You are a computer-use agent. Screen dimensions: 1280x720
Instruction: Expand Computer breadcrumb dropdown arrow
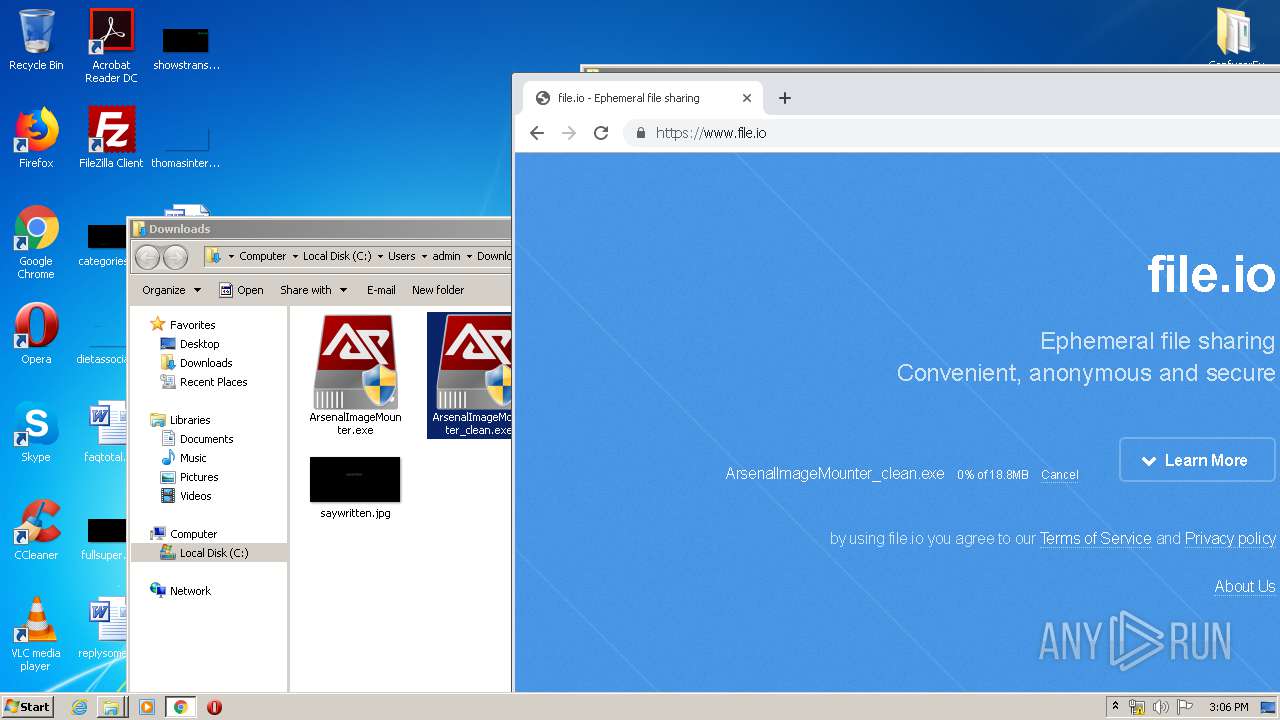pos(295,257)
